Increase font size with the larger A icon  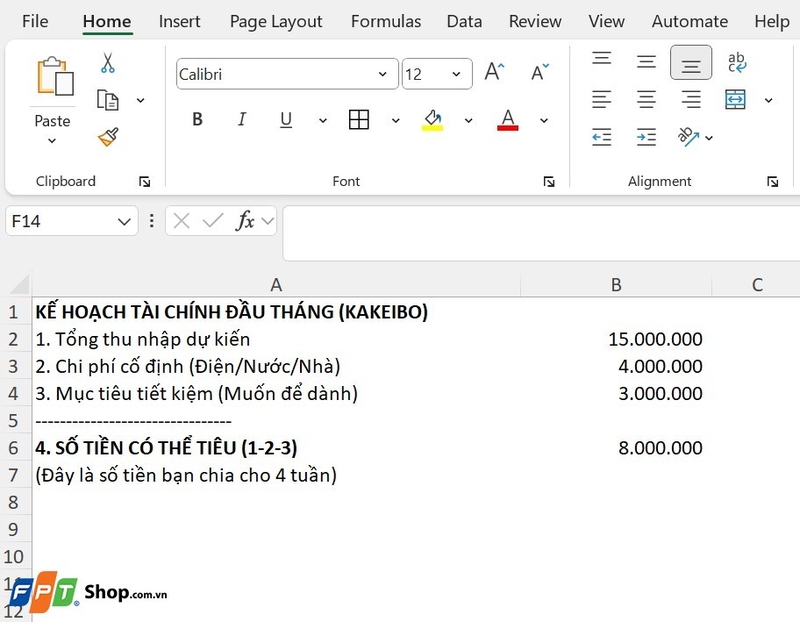click(x=494, y=72)
